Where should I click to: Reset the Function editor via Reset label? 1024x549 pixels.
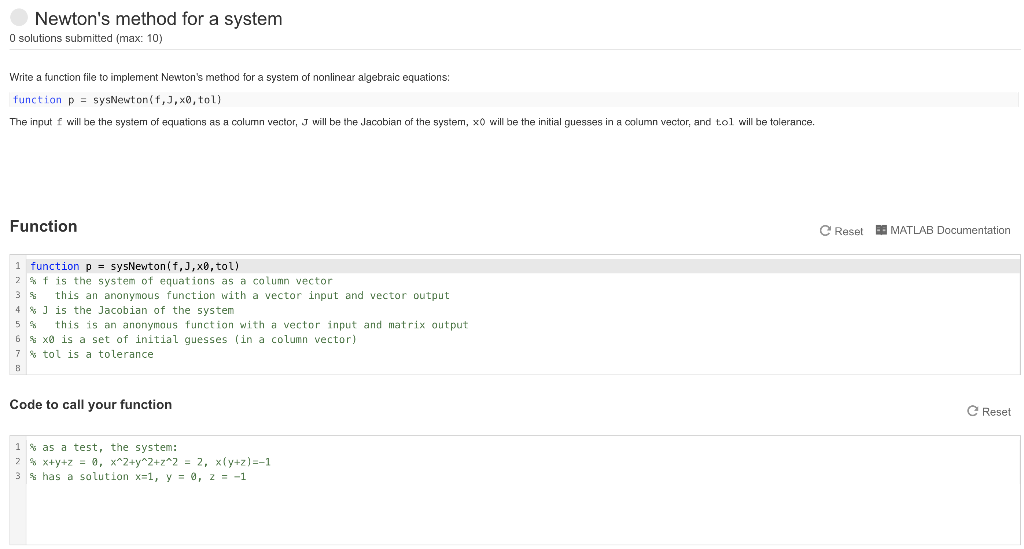pos(848,231)
